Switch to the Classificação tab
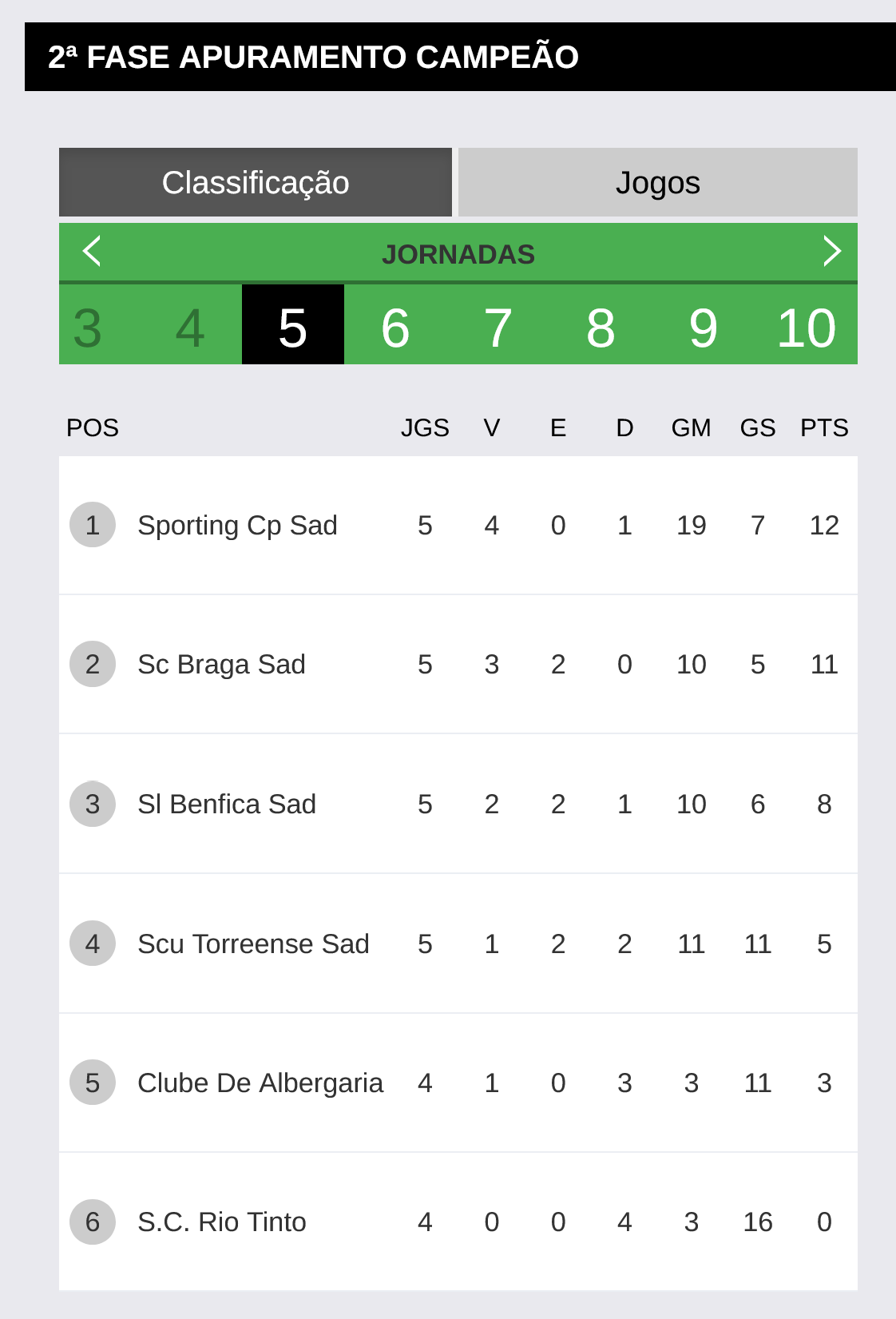This screenshot has width=896, height=1319. tap(256, 183)
